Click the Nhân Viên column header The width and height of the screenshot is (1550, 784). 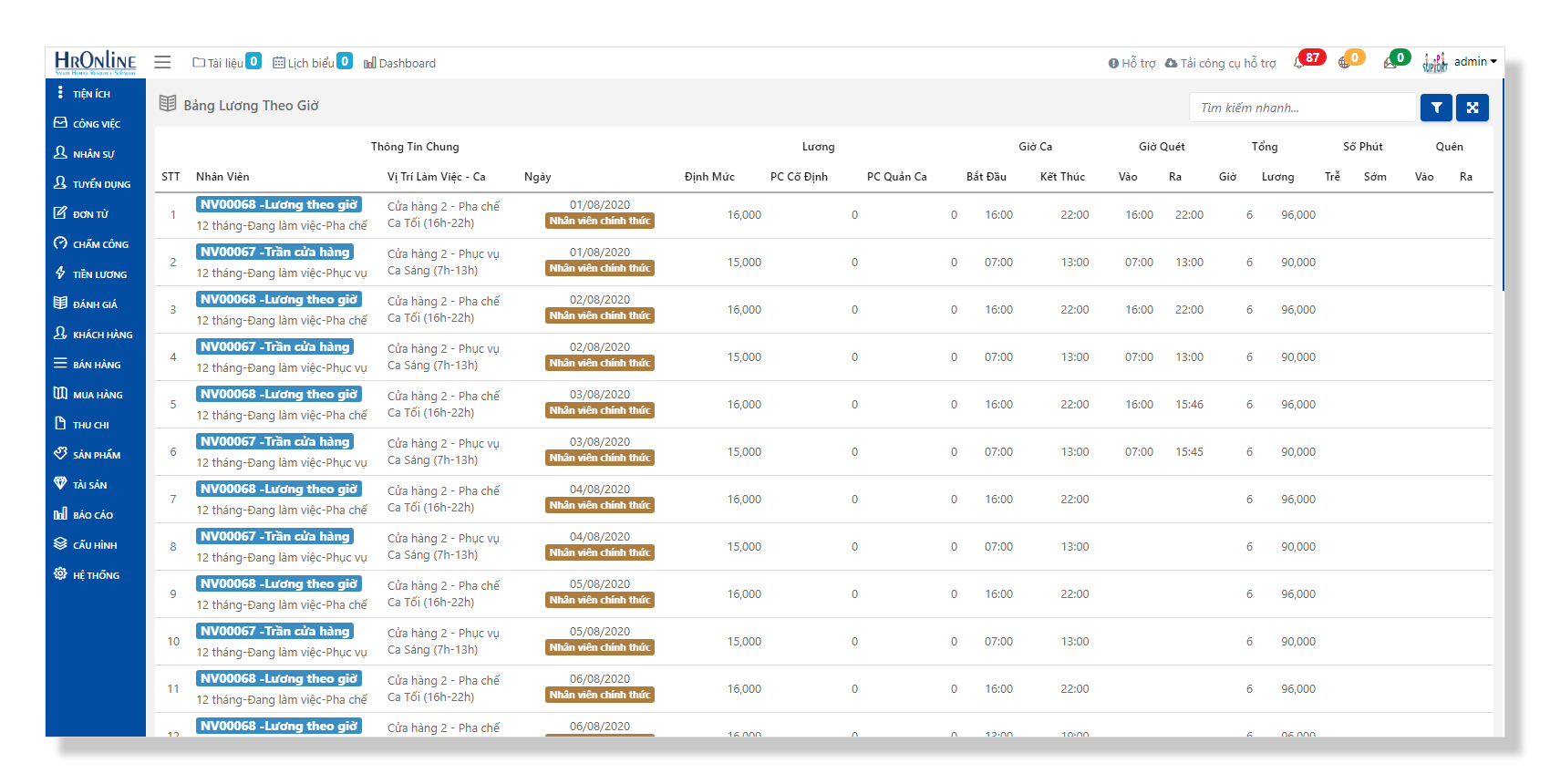coord(222,177)
